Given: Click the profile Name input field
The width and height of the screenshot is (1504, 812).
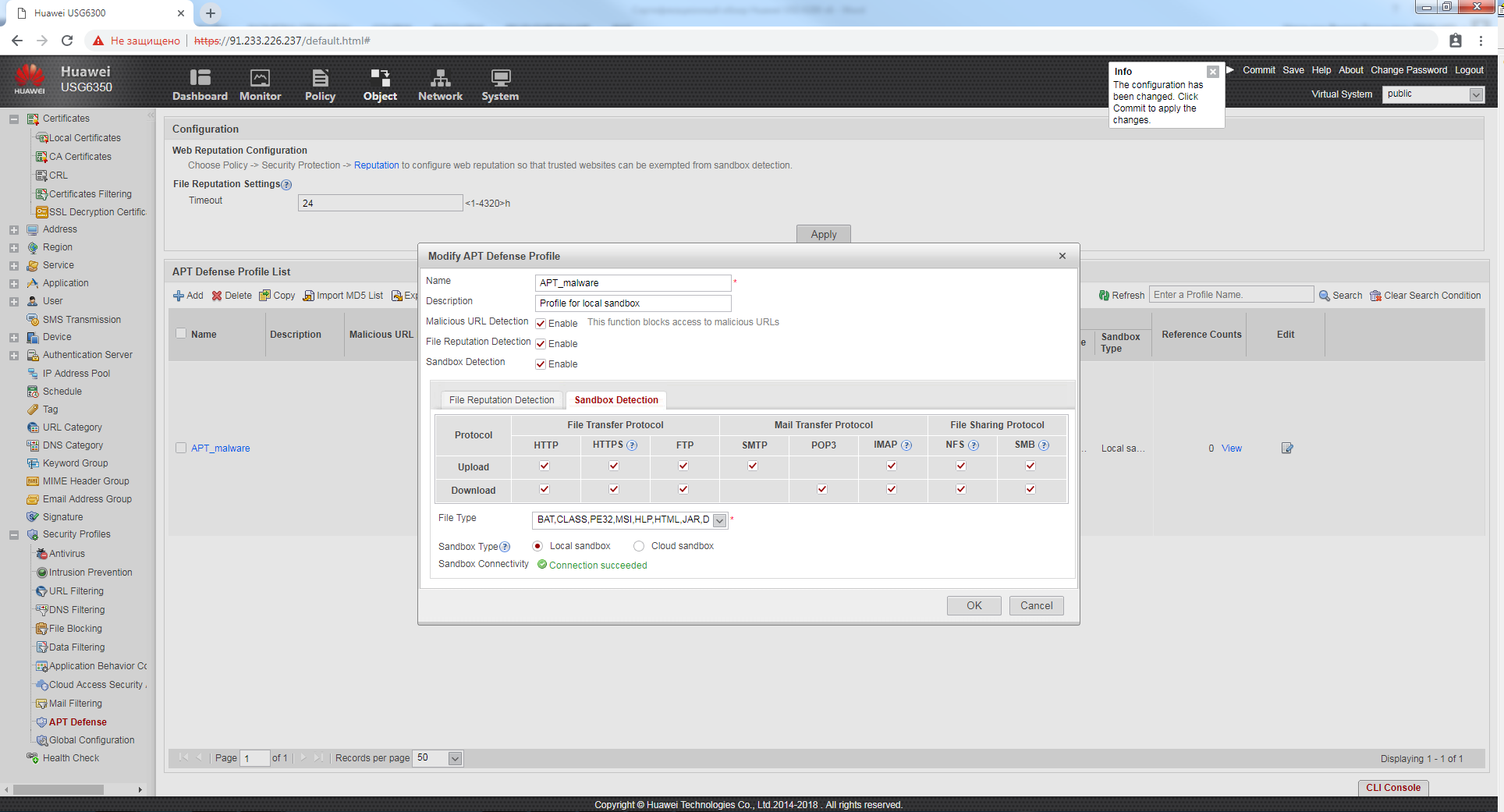Looking at the screenshot, I should (633, 283).
